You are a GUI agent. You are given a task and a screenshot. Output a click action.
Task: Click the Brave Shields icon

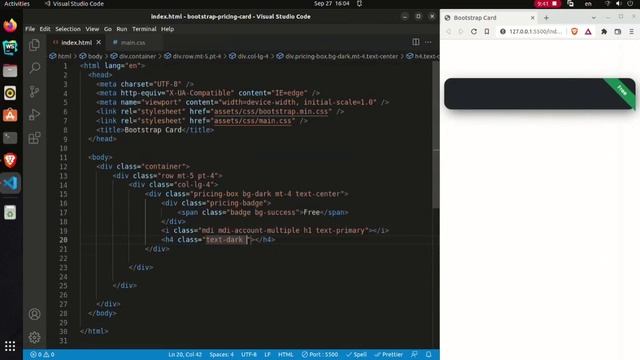[574, 31]
